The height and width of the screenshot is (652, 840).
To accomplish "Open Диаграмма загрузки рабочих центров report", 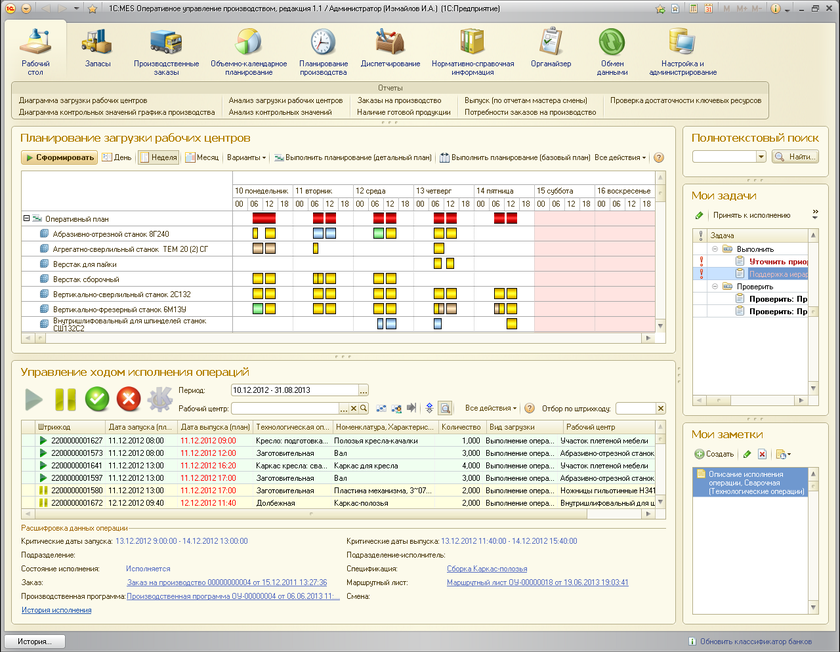I will pos(83,101).
